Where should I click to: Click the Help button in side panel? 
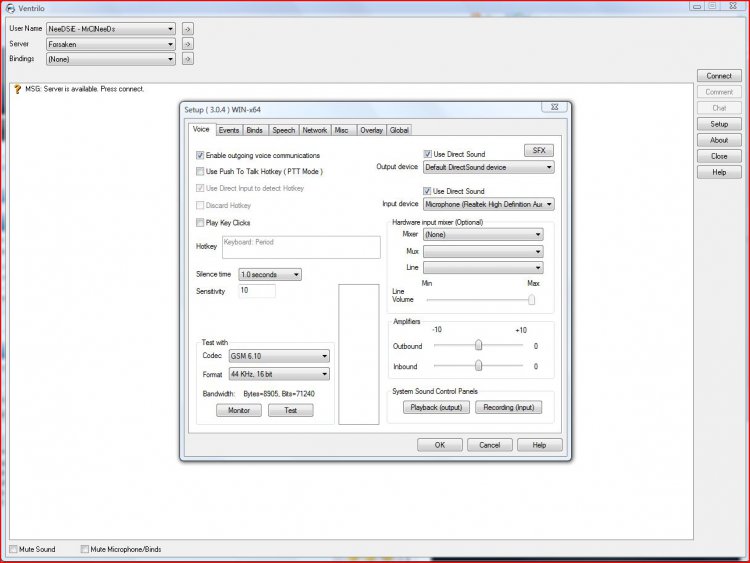pos(719,172)
